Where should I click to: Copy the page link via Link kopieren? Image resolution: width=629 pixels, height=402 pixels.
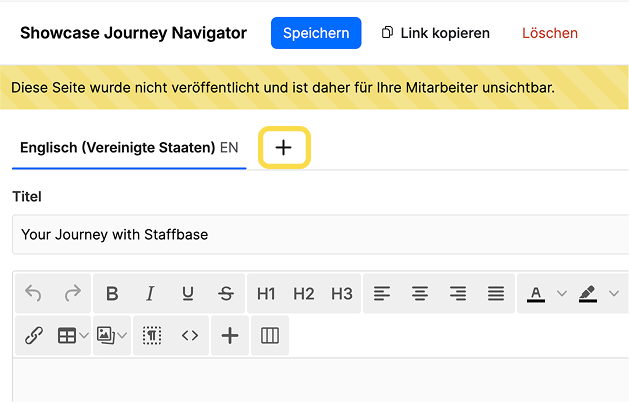[436, 33]
